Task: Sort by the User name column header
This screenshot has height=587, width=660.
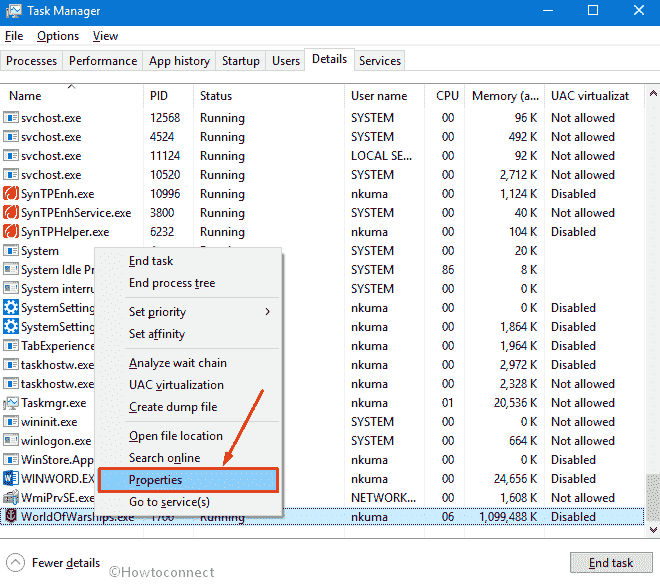Action: click(x=384, y=96)
